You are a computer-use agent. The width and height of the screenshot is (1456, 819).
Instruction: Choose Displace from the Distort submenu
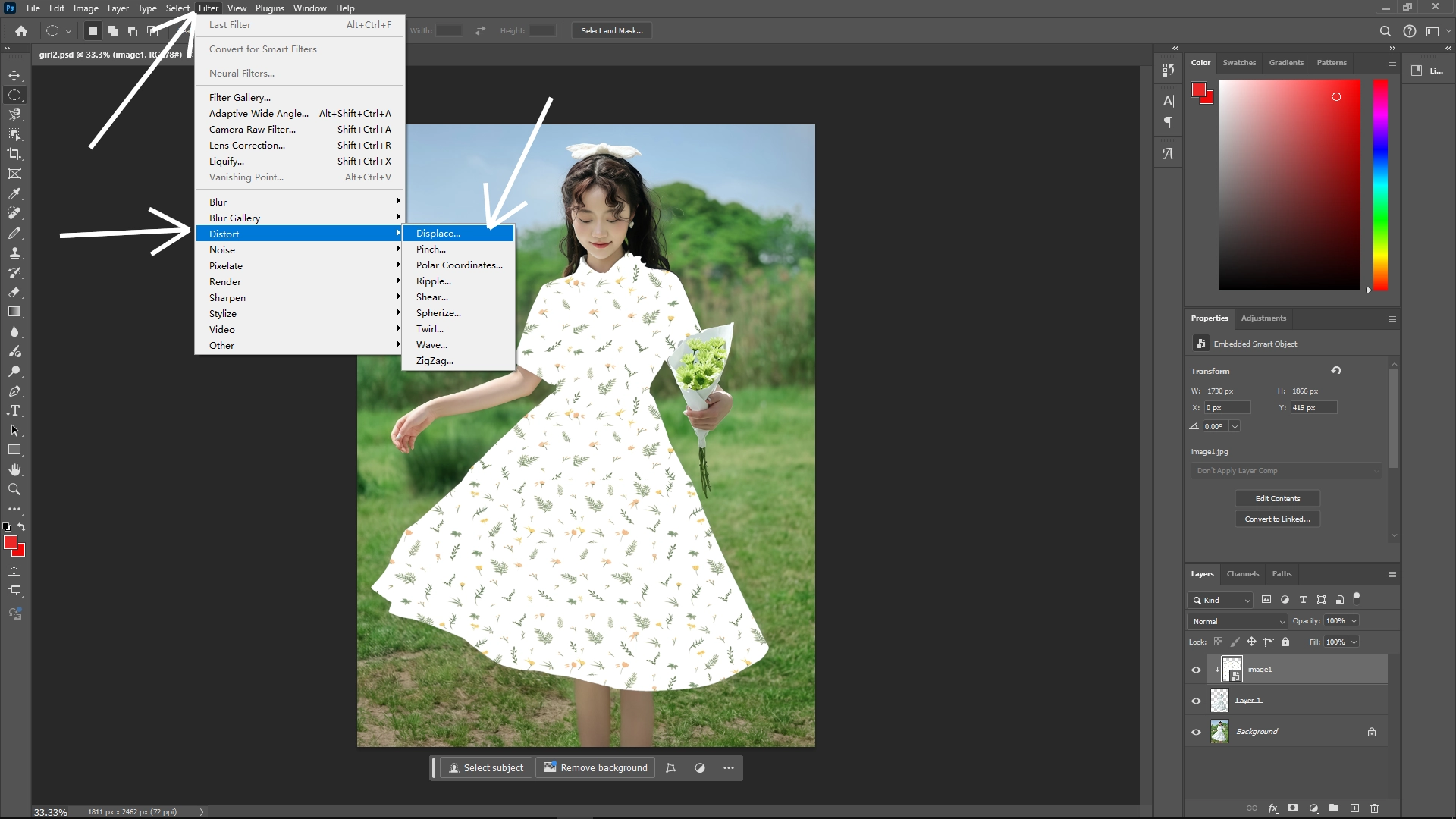(438, 233)
